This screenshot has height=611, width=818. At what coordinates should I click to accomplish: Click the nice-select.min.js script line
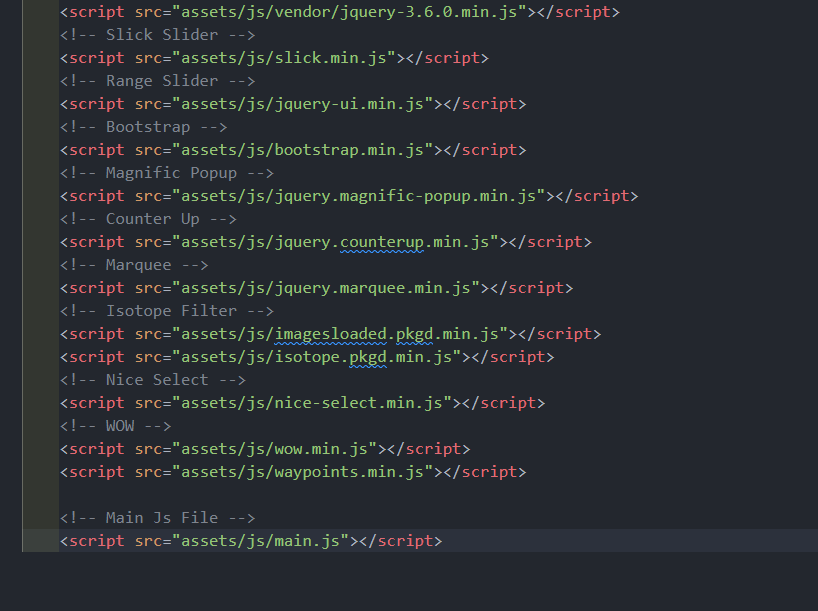pyautogui.click(x=303, y=402)
